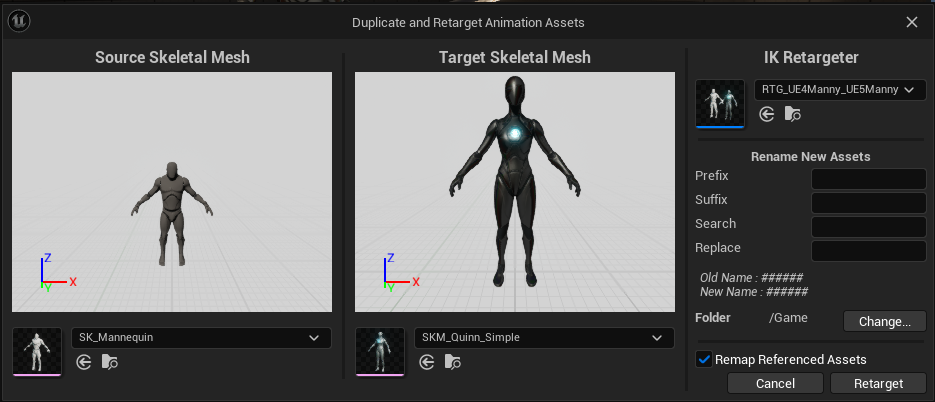
Task: Click the IK Retargeter asset thumbnail
Action: pyautogui.click(x=720, y=103)
